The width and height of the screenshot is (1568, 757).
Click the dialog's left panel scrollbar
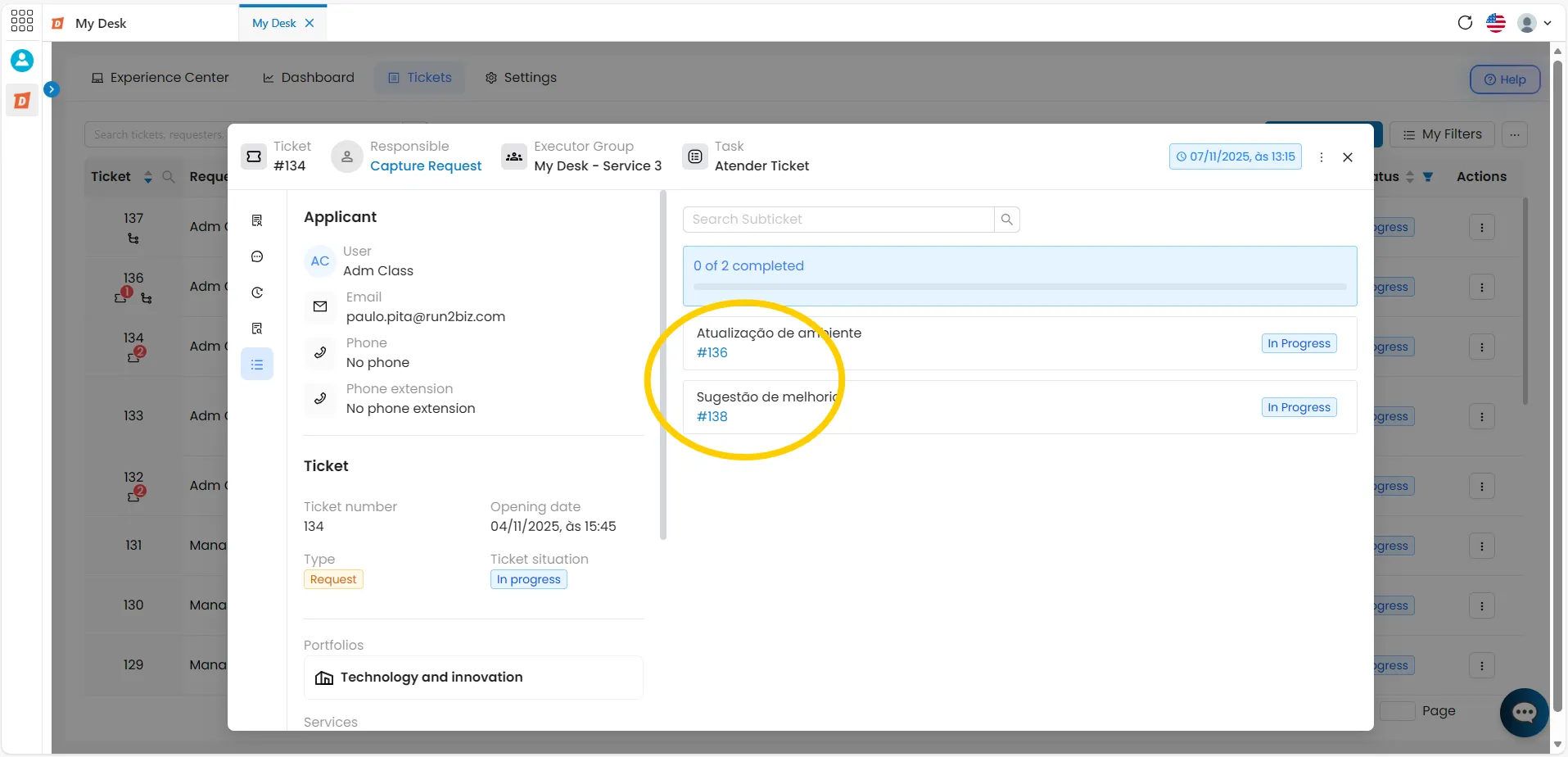(663, 365)
